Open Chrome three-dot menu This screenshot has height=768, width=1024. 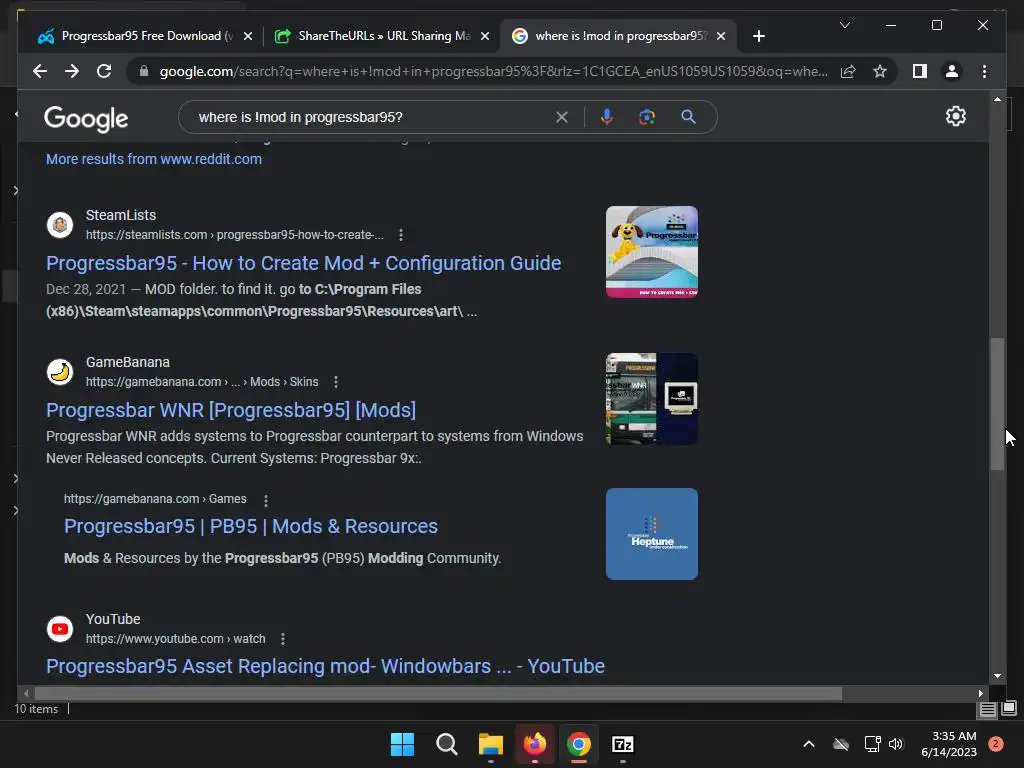click(984, 71)
